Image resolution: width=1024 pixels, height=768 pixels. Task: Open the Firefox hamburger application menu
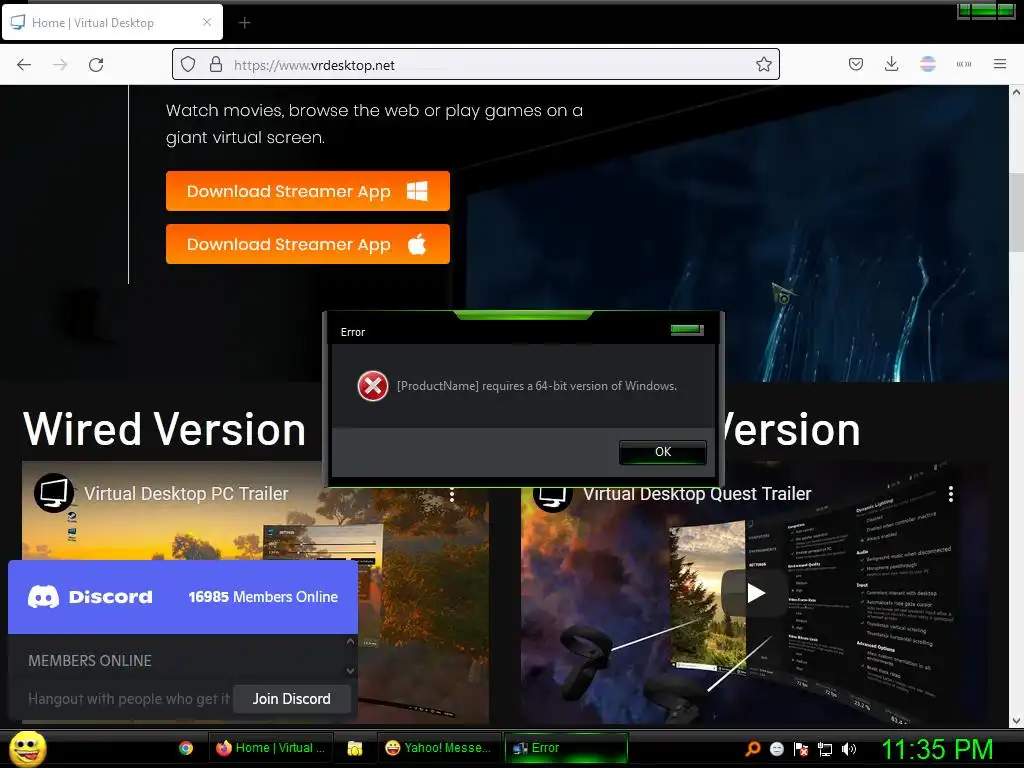pos(999,64)
